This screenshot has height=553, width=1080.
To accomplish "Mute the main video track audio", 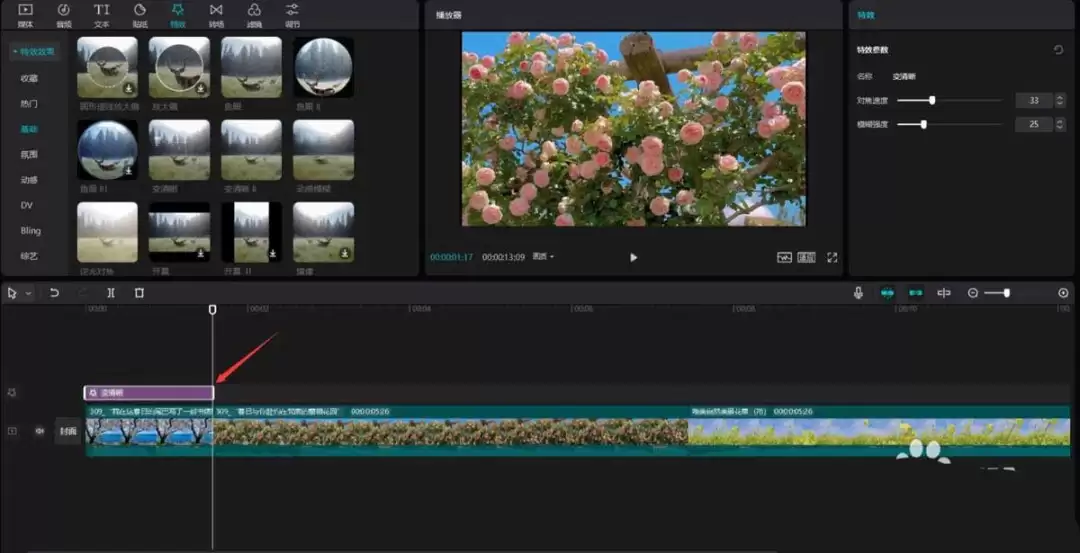I will click(x=40, y=431).
